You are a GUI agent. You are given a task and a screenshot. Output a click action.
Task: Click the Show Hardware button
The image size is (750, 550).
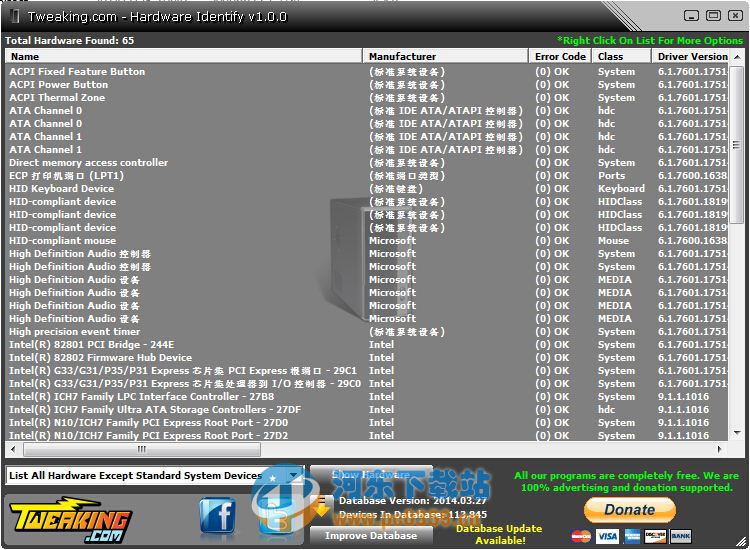(x=371, y=474)
